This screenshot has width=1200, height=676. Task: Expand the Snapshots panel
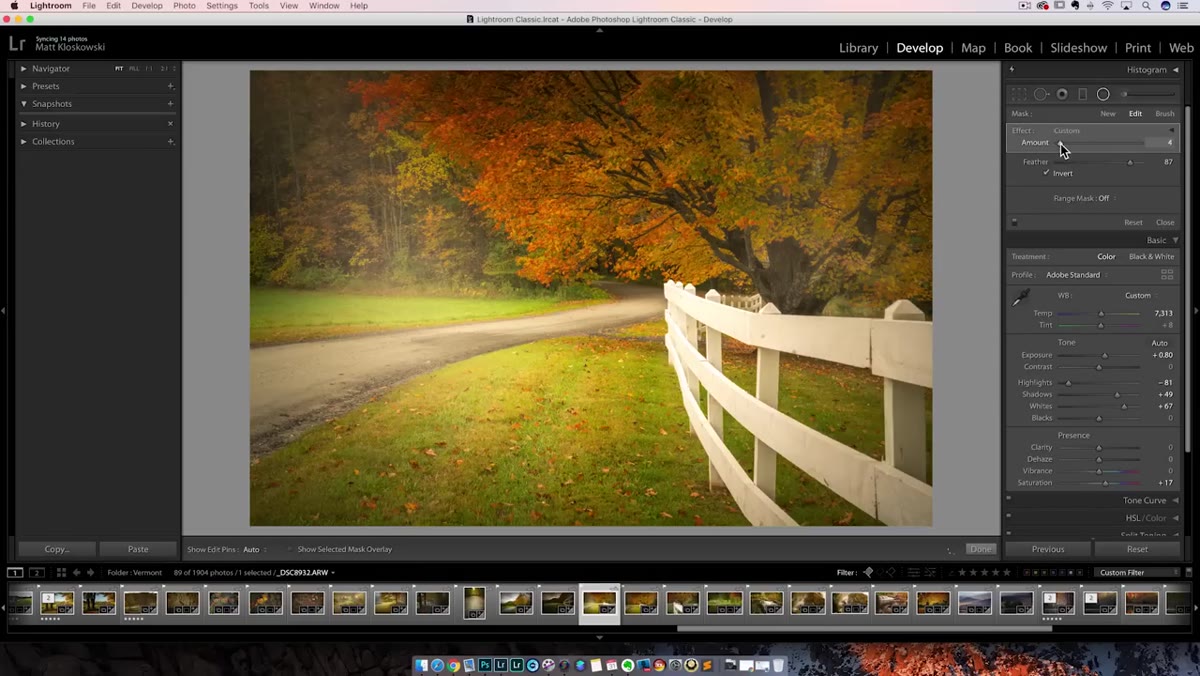coord(23,103)
